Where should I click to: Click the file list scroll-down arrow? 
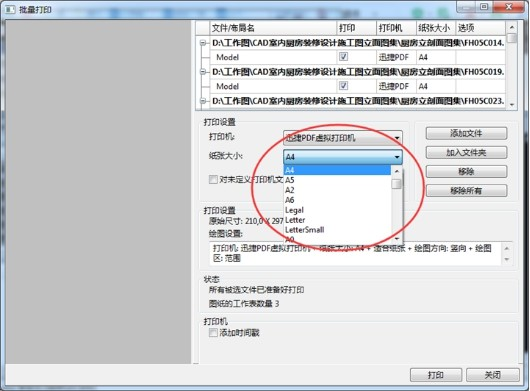coord(512,104)
